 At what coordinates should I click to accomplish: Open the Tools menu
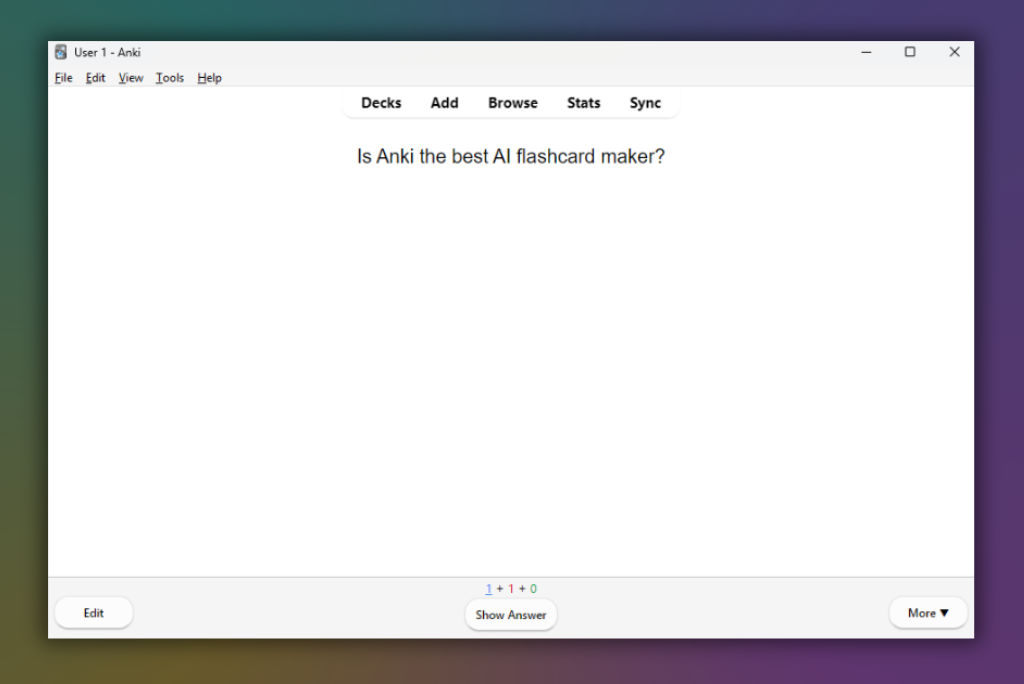click(169, 77)
